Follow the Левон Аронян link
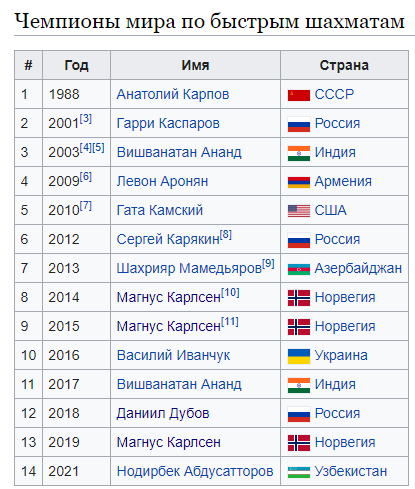Viewport: 415px width, 489px height. click(x=162, y=181)
